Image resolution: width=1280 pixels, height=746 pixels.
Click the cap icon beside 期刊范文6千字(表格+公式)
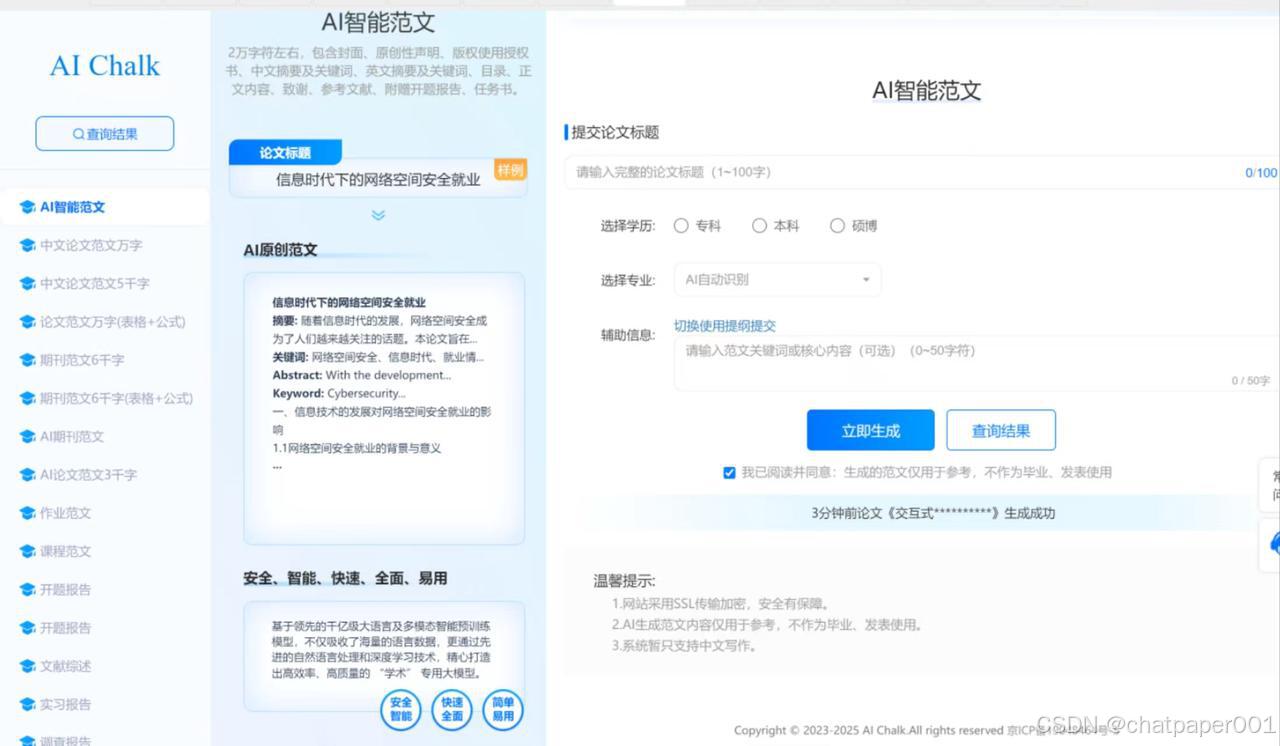(27, 398)
